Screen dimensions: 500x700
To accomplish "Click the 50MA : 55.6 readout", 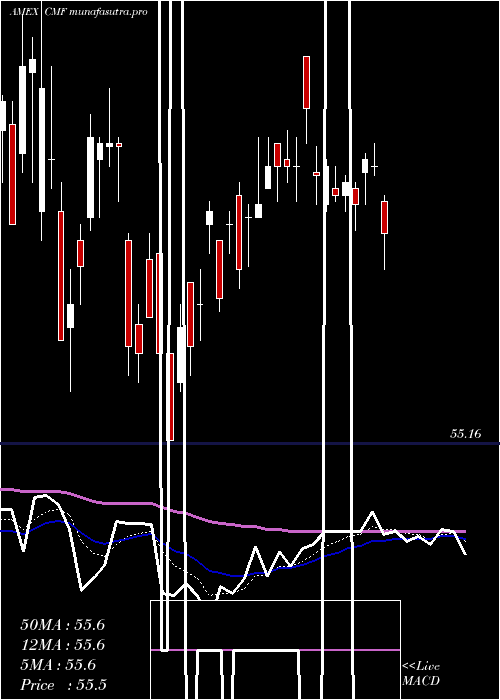I will click(62, 625).
